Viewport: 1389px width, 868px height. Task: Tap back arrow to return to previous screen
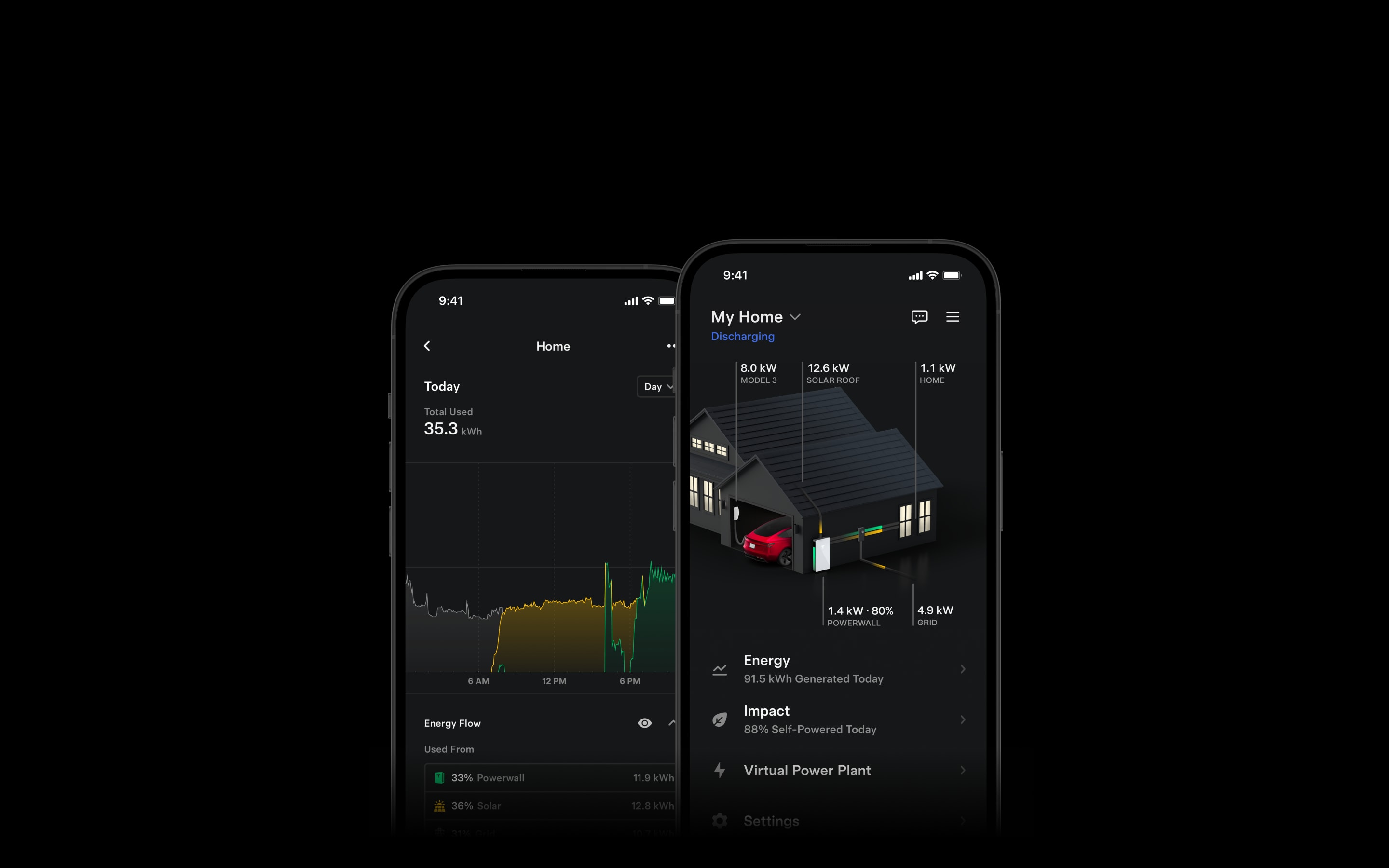[x=427, y=346]
